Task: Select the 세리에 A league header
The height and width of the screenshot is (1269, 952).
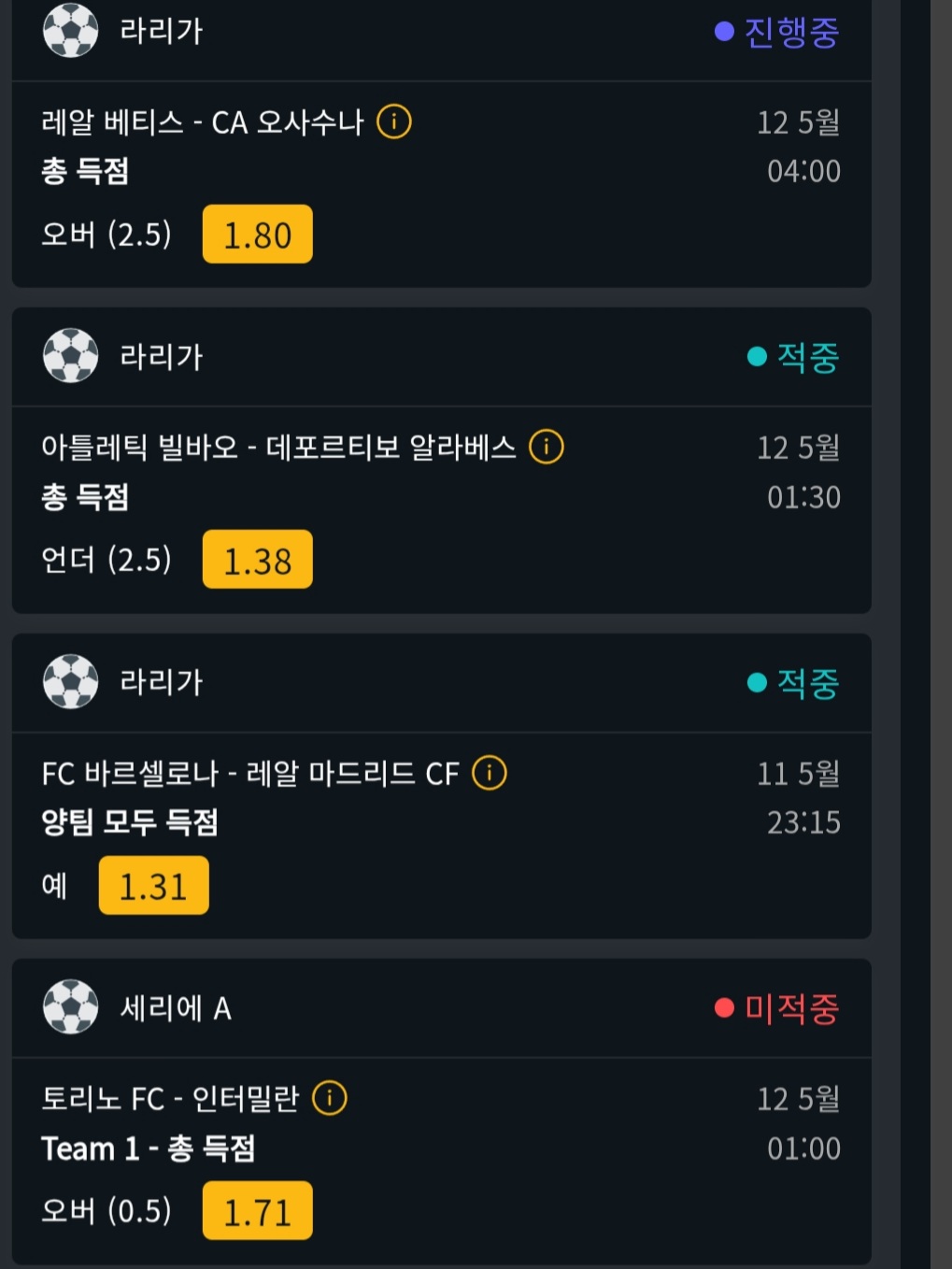Action: point(176,1008)
